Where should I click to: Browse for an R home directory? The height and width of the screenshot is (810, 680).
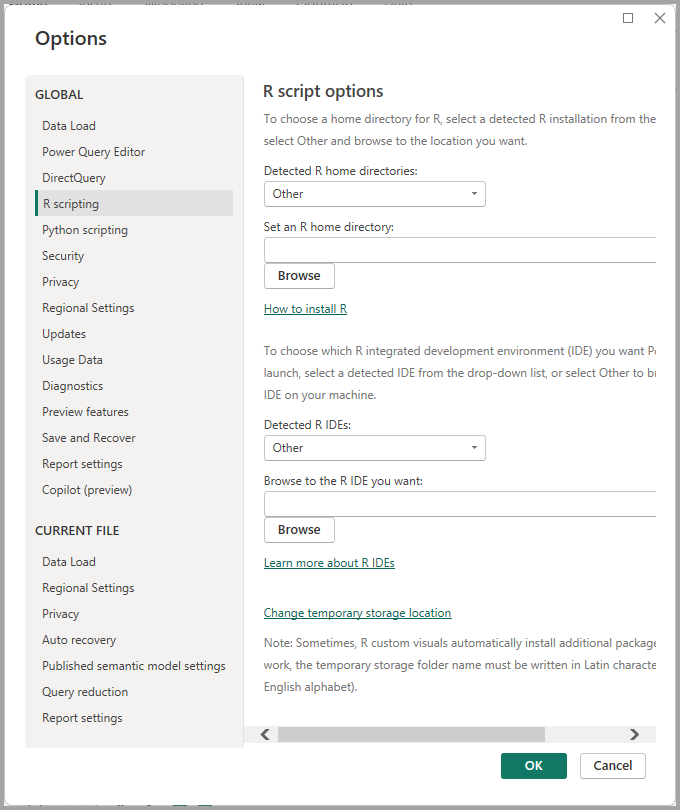point(299,276)
